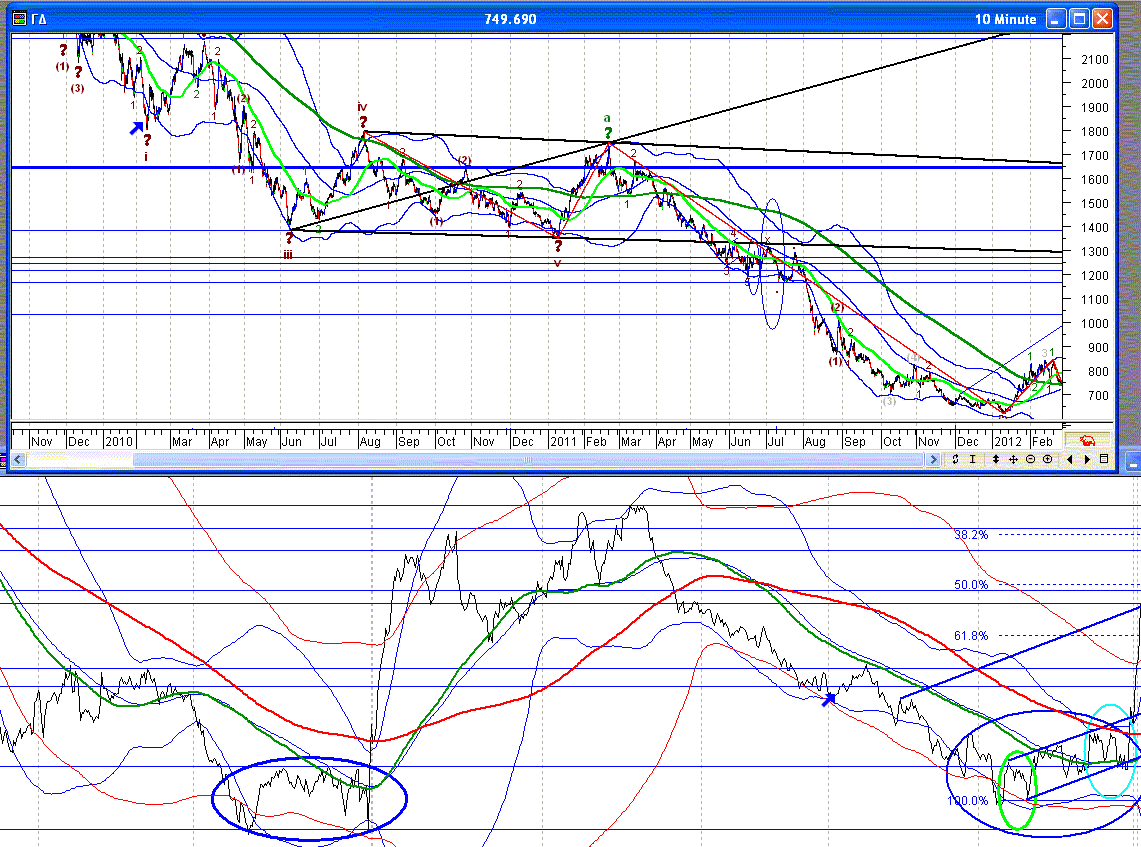Step chart forward with black right triangle
Image resolution: width=1141 pixels, height=847 pixels.
[1087, 459]
